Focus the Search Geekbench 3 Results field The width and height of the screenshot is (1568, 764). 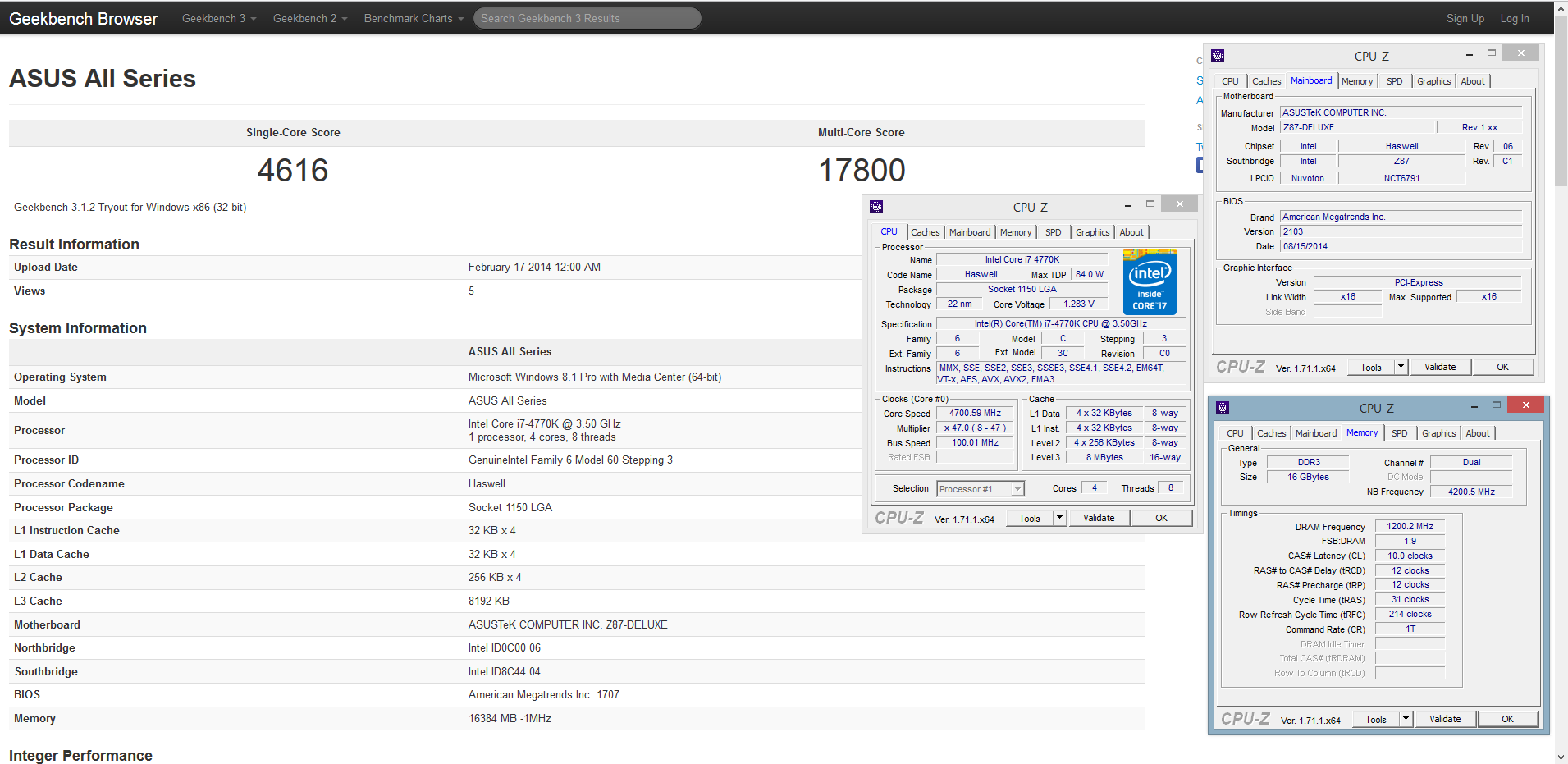point(587,18)
